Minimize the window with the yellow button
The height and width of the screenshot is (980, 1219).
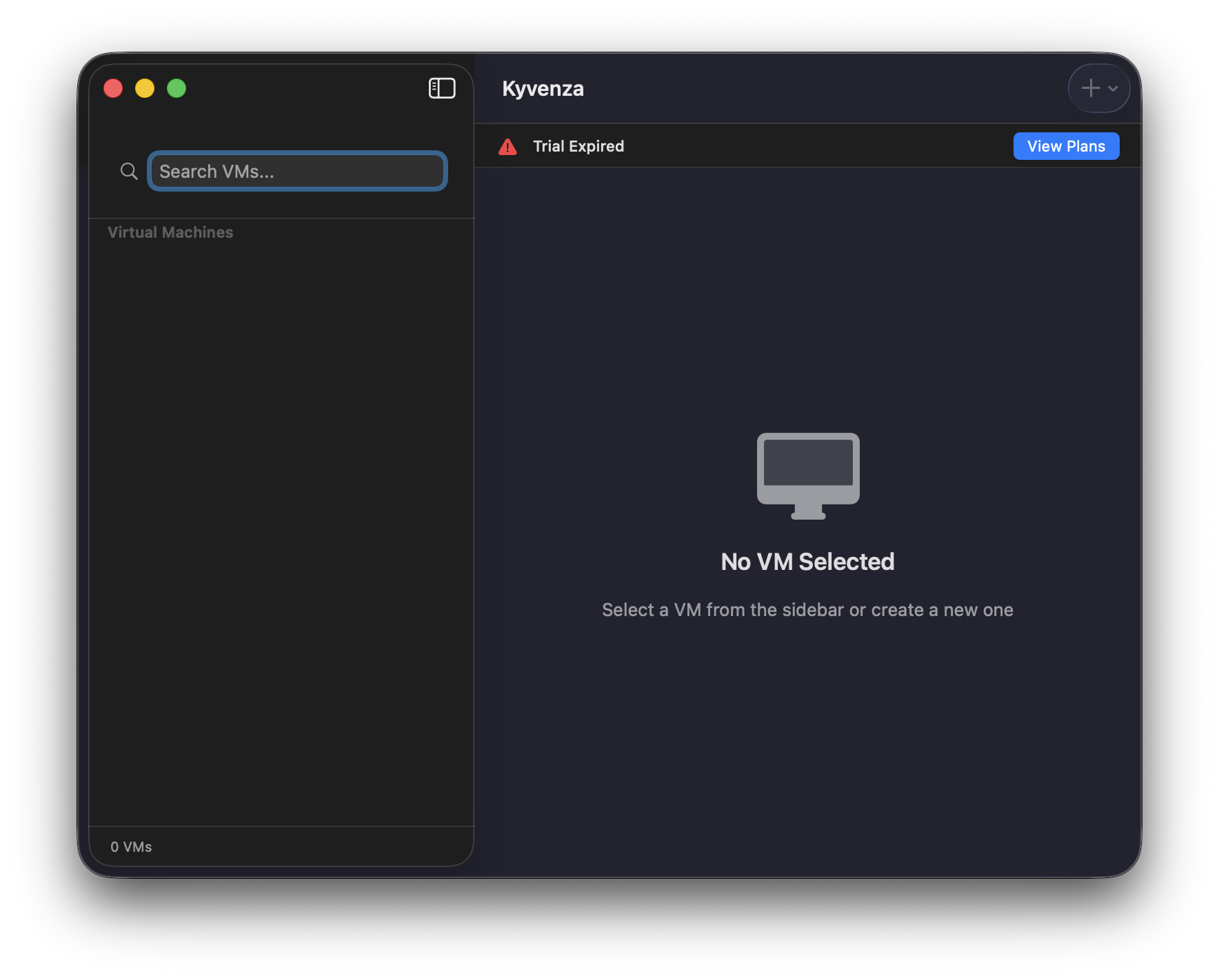145,88
